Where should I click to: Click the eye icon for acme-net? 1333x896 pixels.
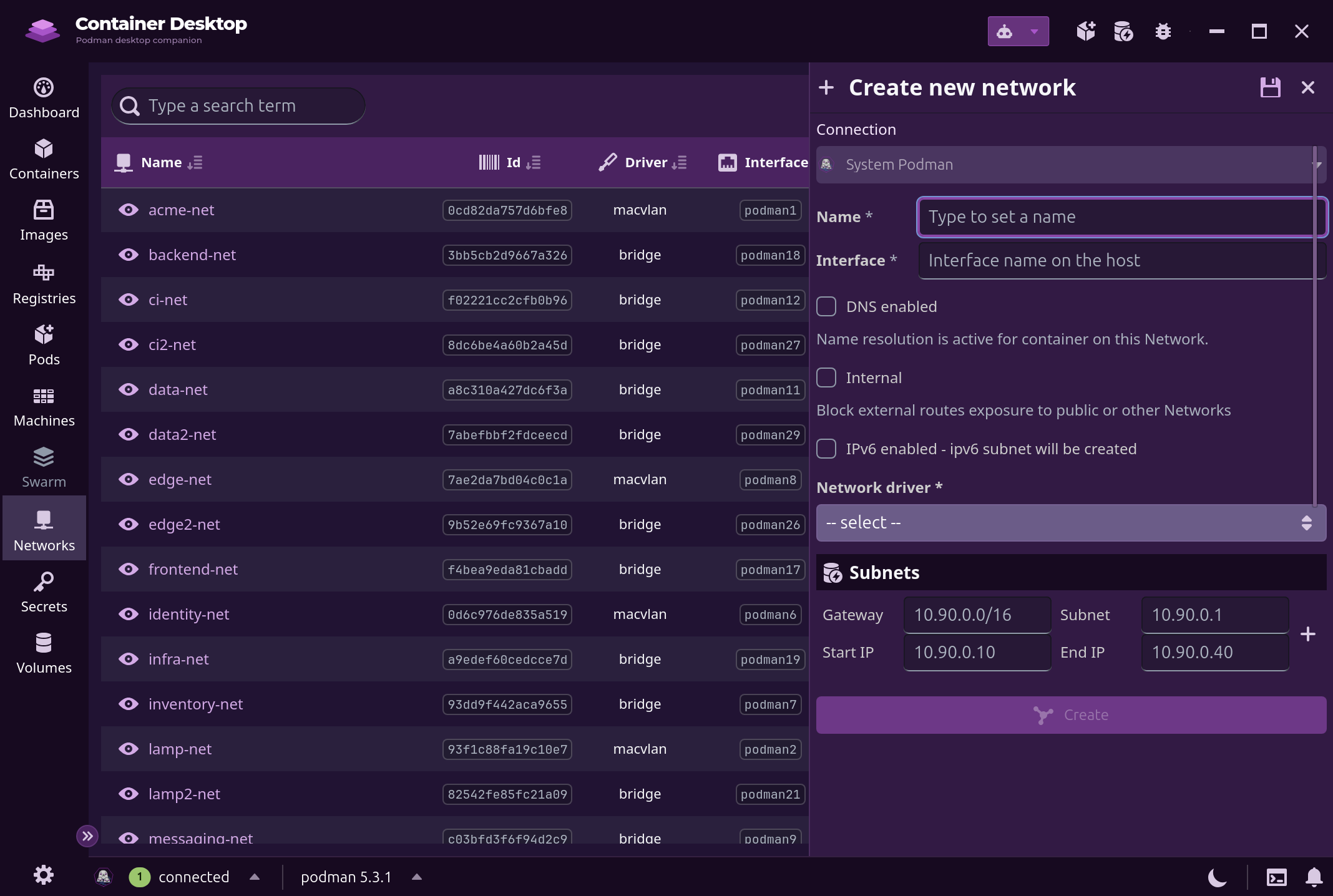tap(129, 210)
